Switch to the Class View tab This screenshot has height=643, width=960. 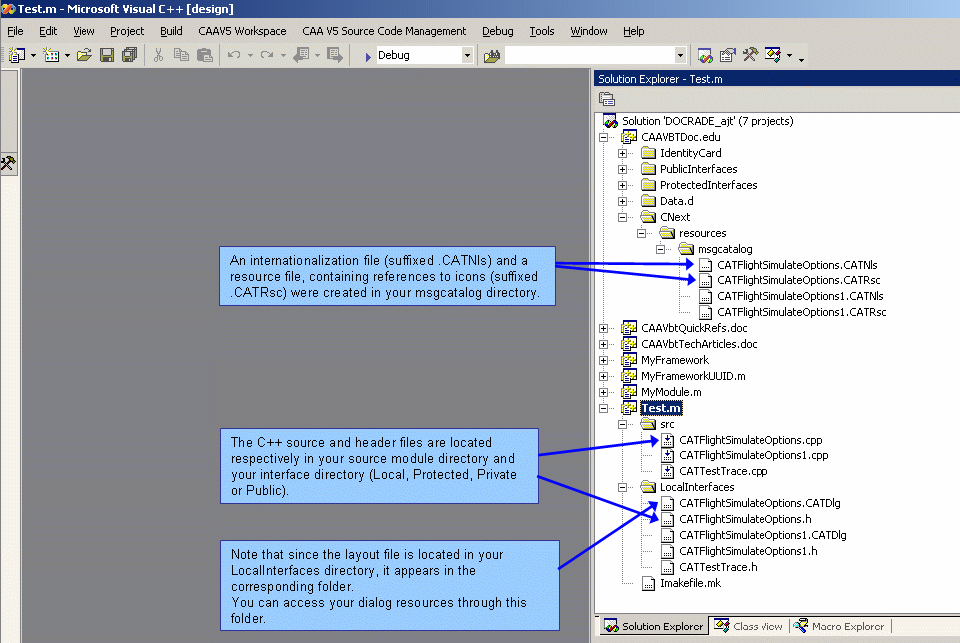tap(748, 626)
